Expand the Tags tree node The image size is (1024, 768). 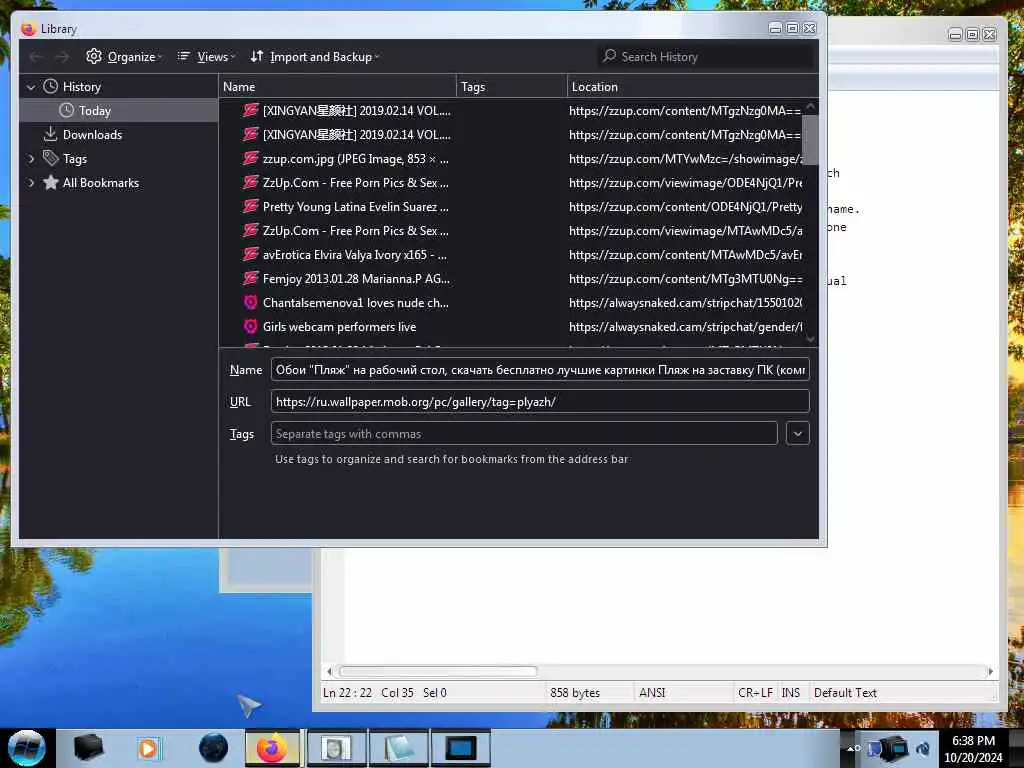pyautogui.click(x=31, y=159)
